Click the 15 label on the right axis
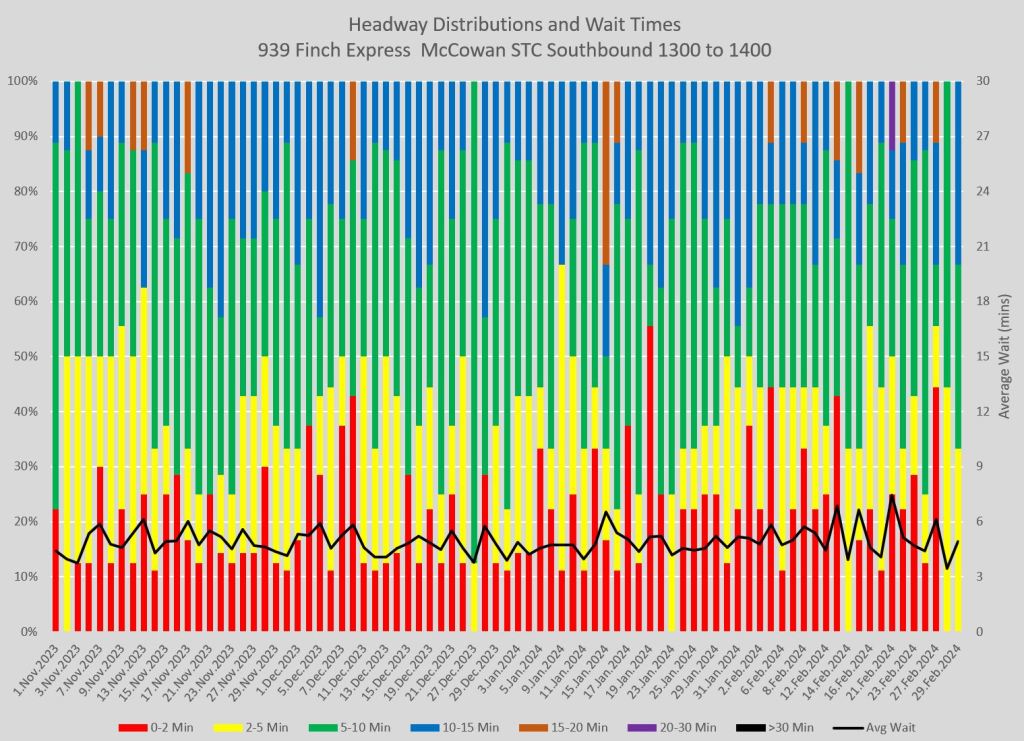Image resolution: width=1024 pixels, height=741 pixels. 983,356
